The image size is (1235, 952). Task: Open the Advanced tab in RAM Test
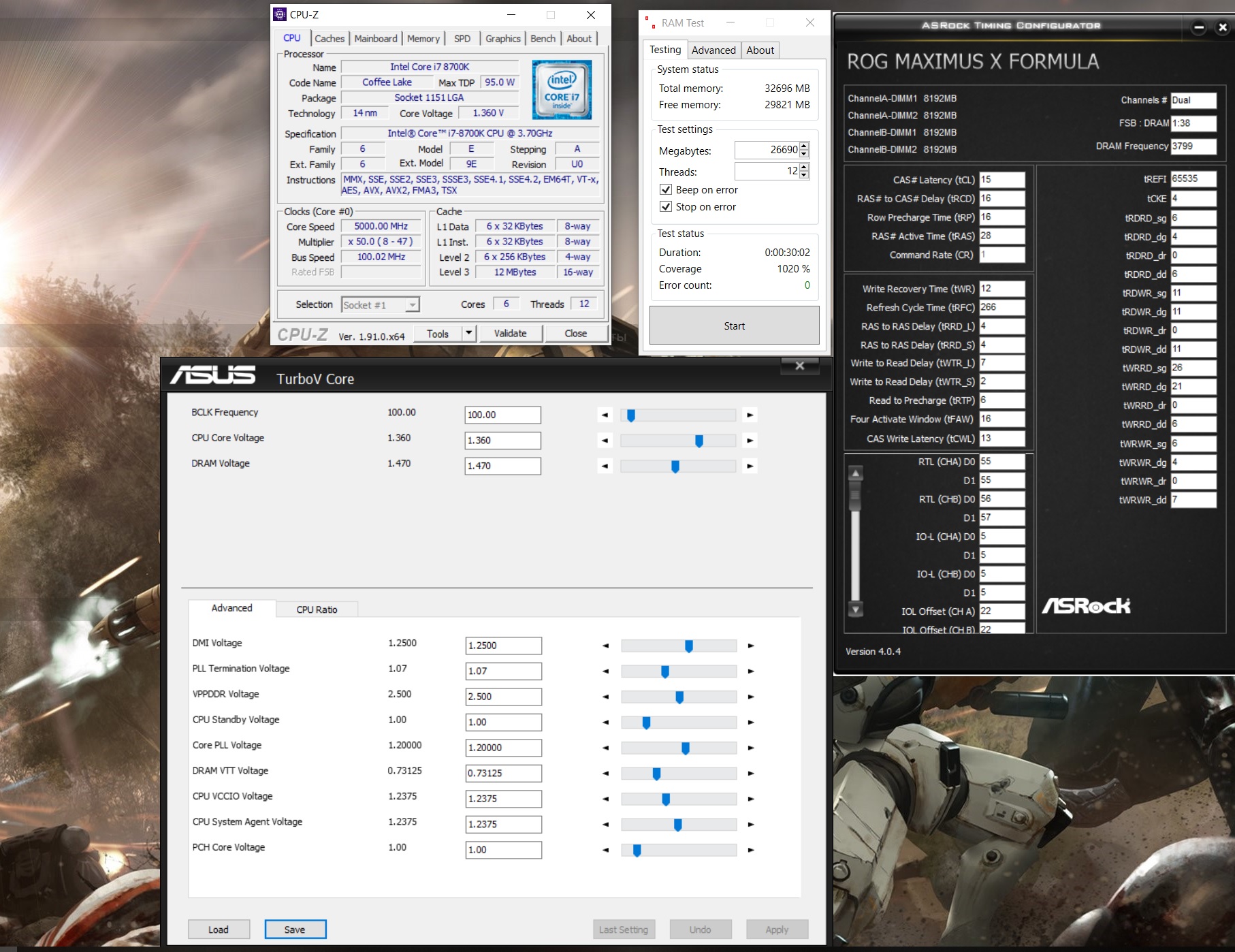point(713,50)
